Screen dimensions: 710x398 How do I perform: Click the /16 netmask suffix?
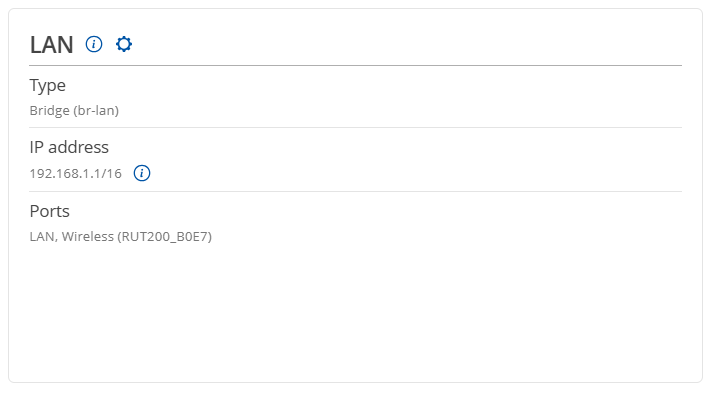tap(111, 173)
